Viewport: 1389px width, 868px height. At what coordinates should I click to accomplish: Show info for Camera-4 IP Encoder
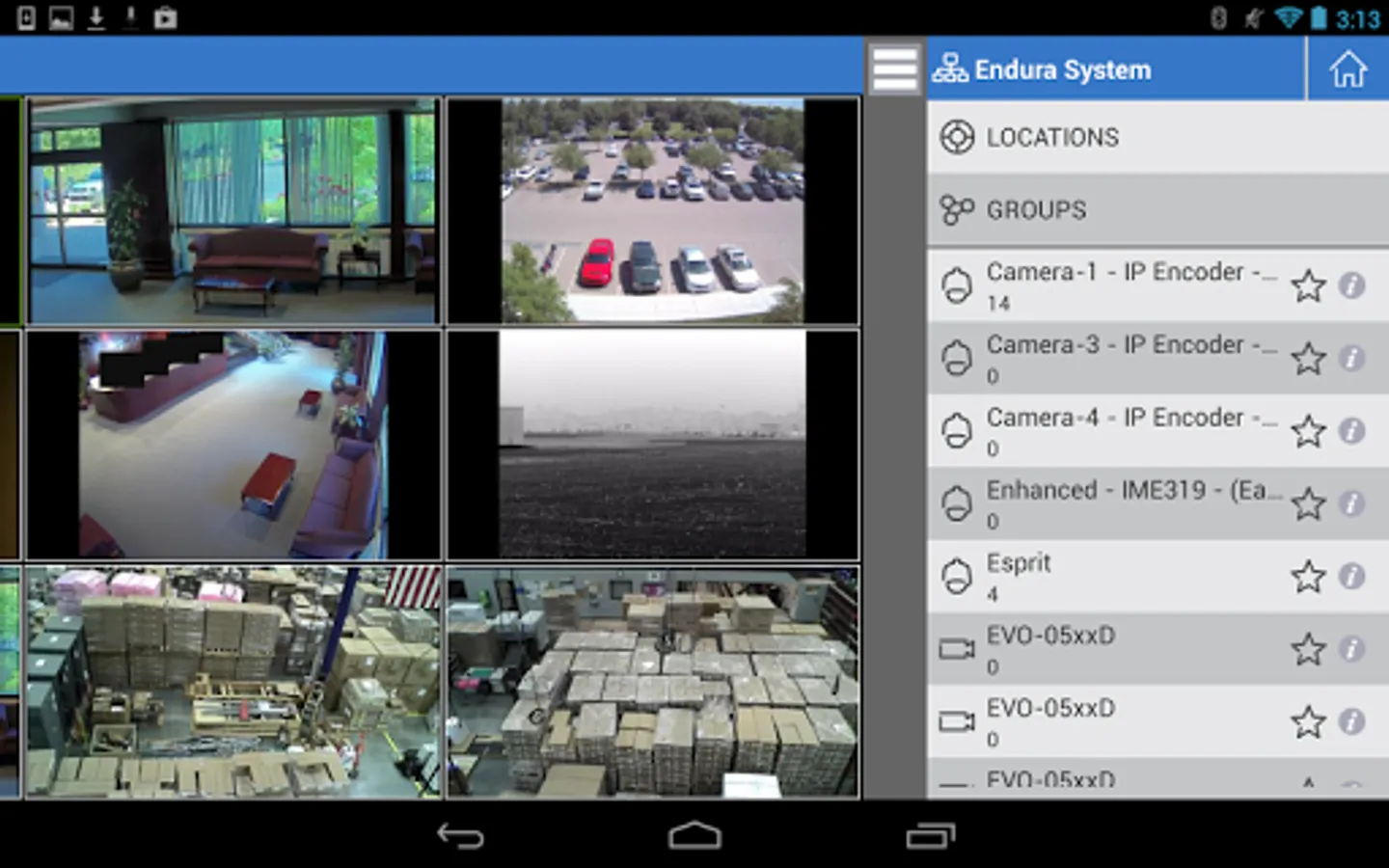point(1352,431)
